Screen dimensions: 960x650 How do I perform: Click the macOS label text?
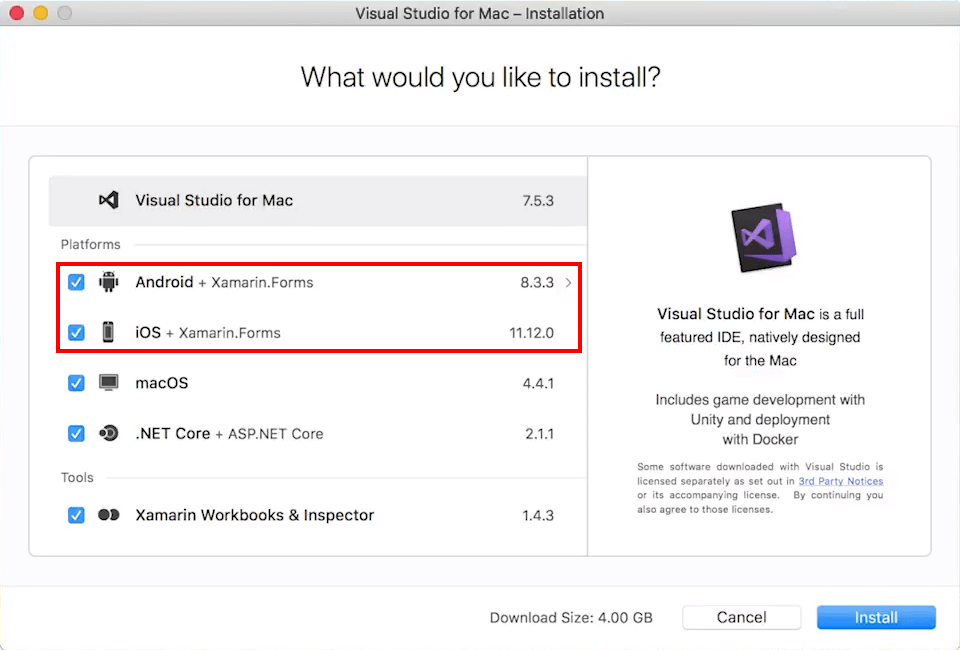point(162,383)
